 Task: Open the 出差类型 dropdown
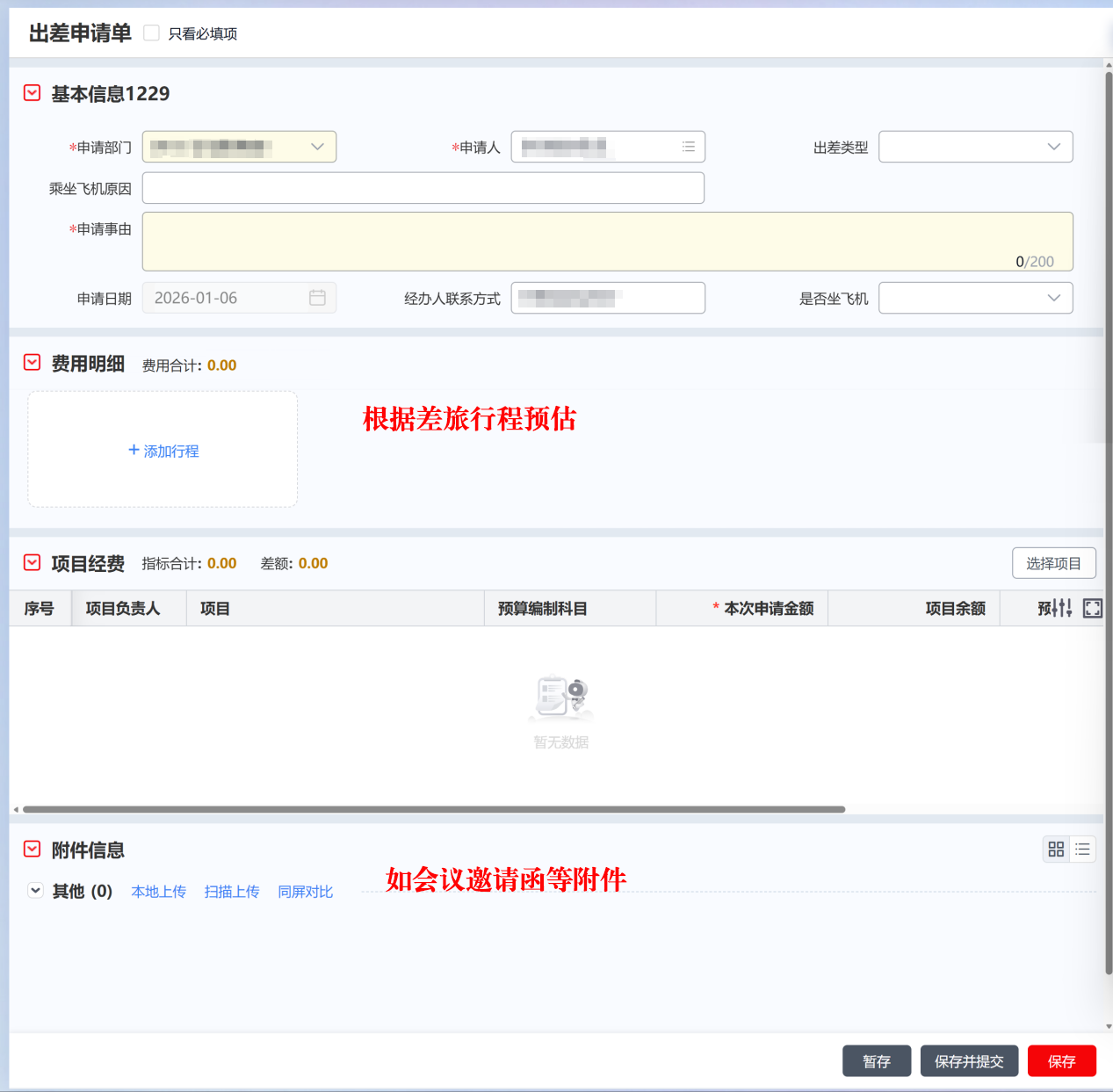coord(975,147)
